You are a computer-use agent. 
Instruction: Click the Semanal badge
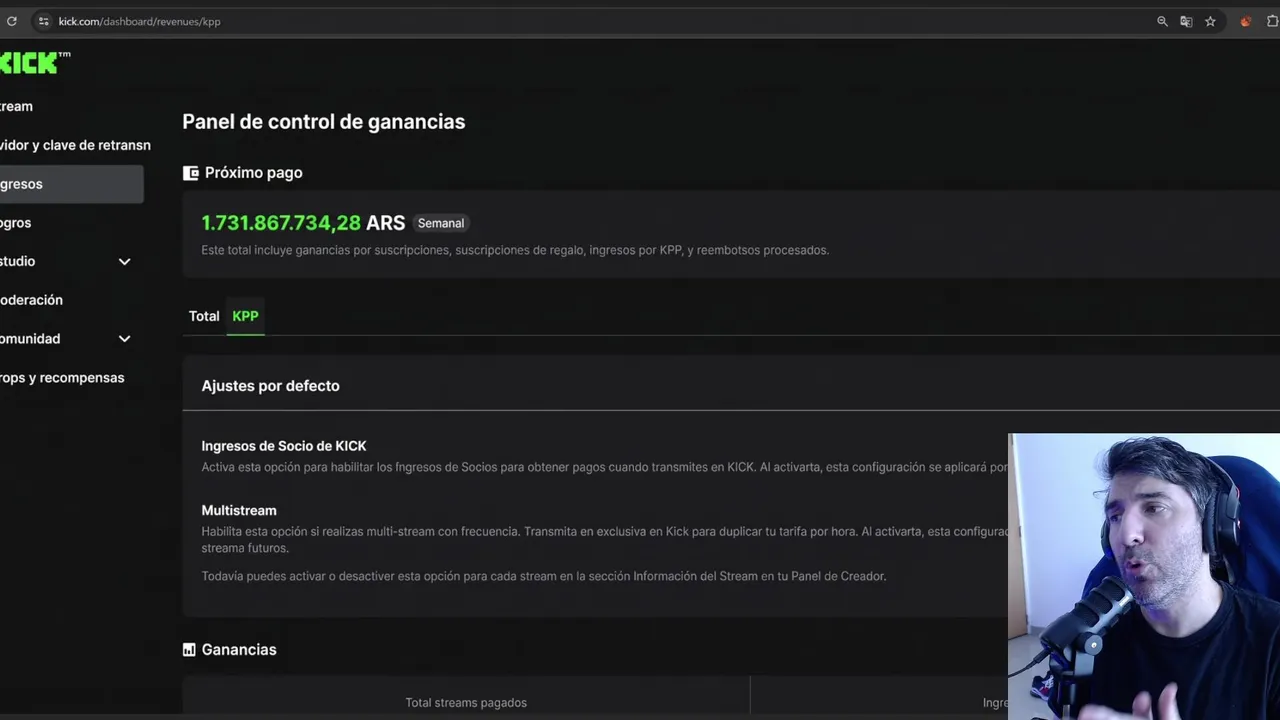click(x=441, y=223)
